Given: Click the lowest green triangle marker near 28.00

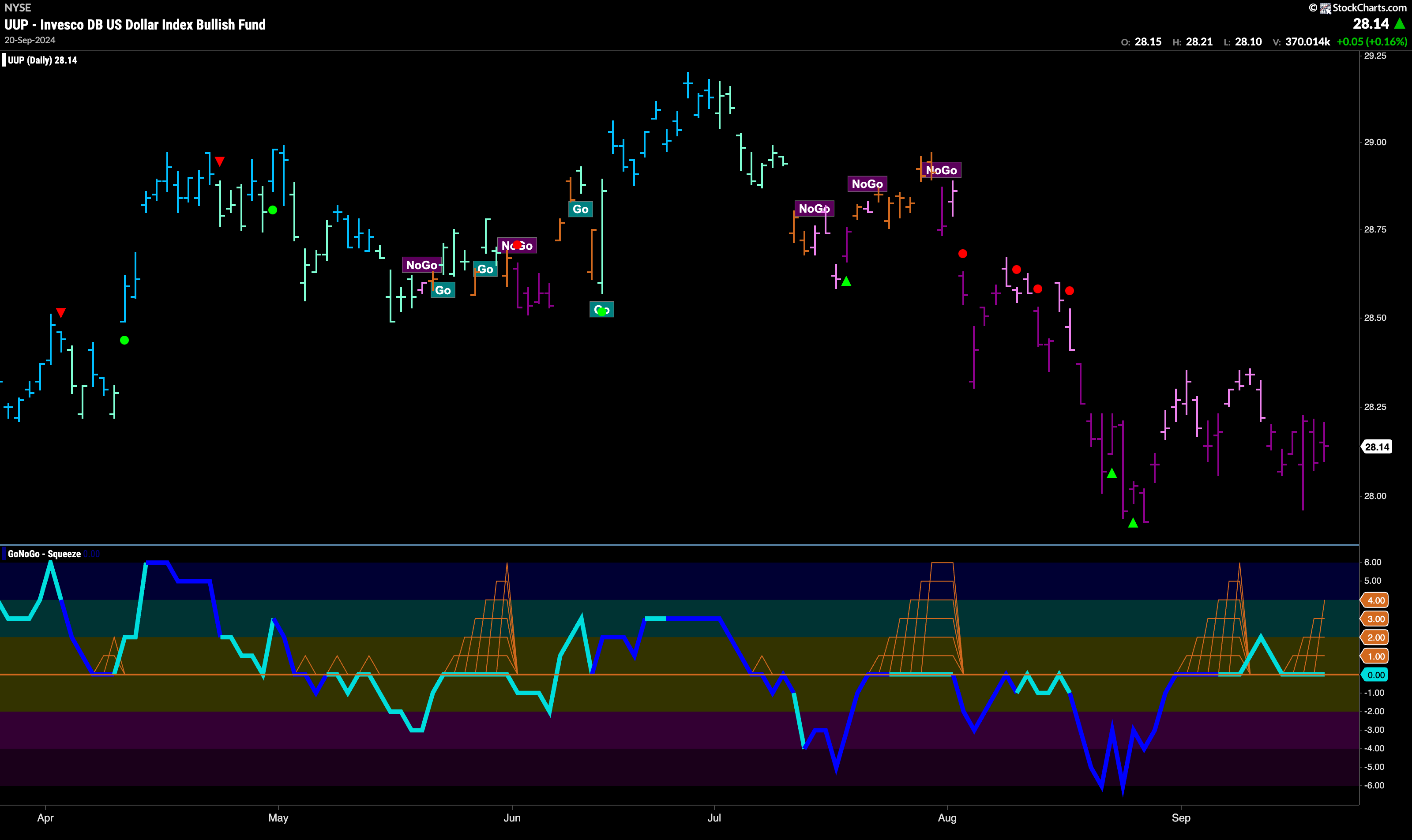Looking at the screenshot, I should click(x=1133, y=522).
